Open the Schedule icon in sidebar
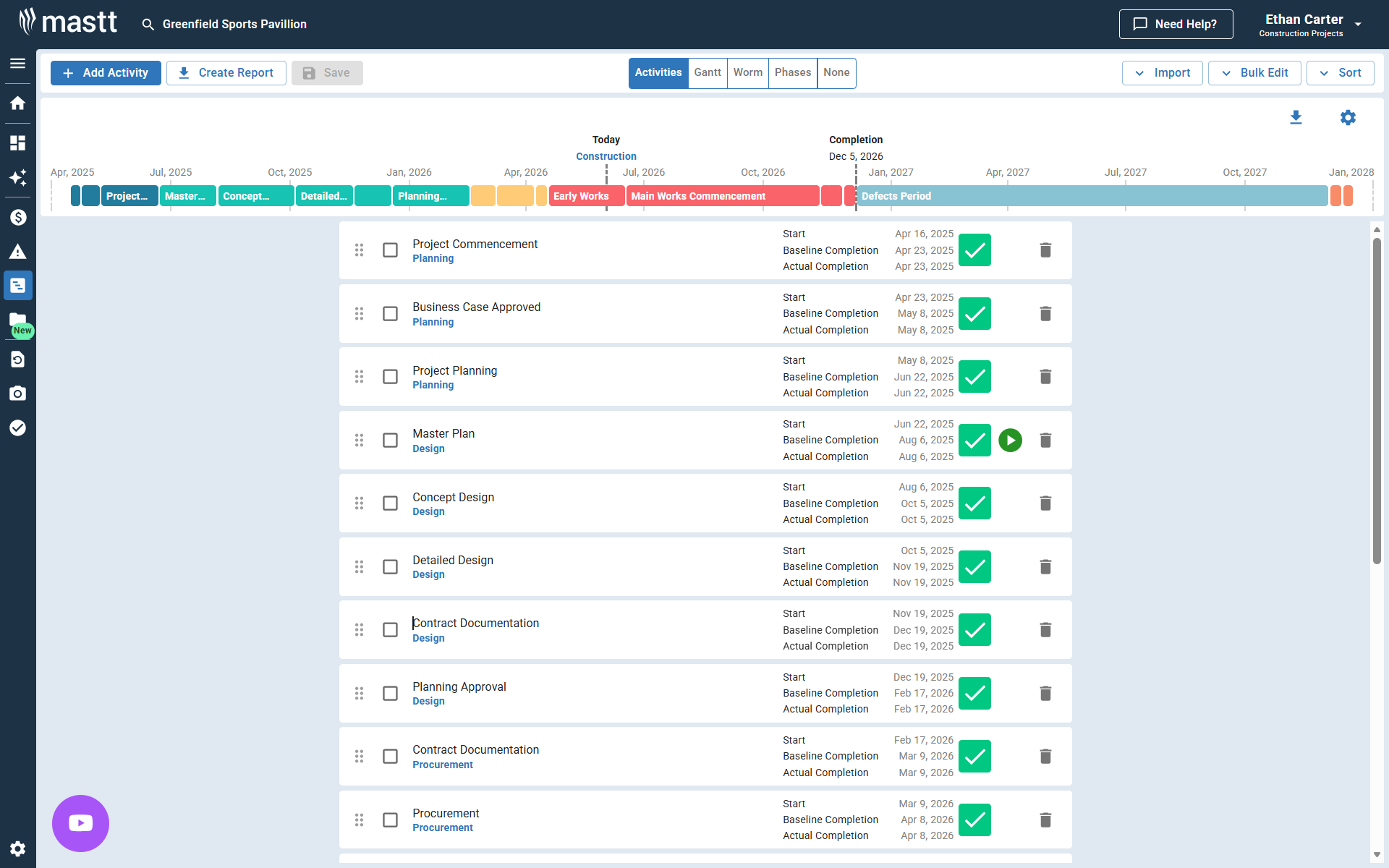Image resolution: width=1389 pixels, height=868 pixels. tap(18, 286)
